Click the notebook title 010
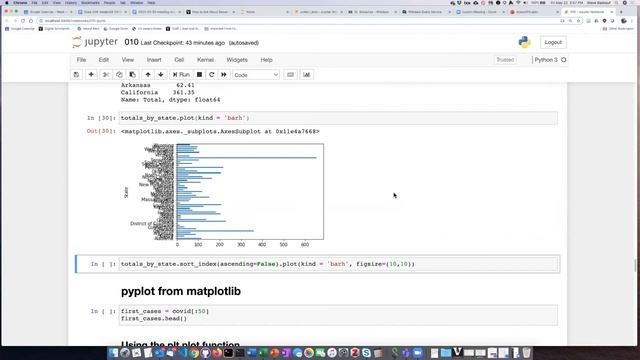The height and width of the screenshot is (360, 640). 131,42
